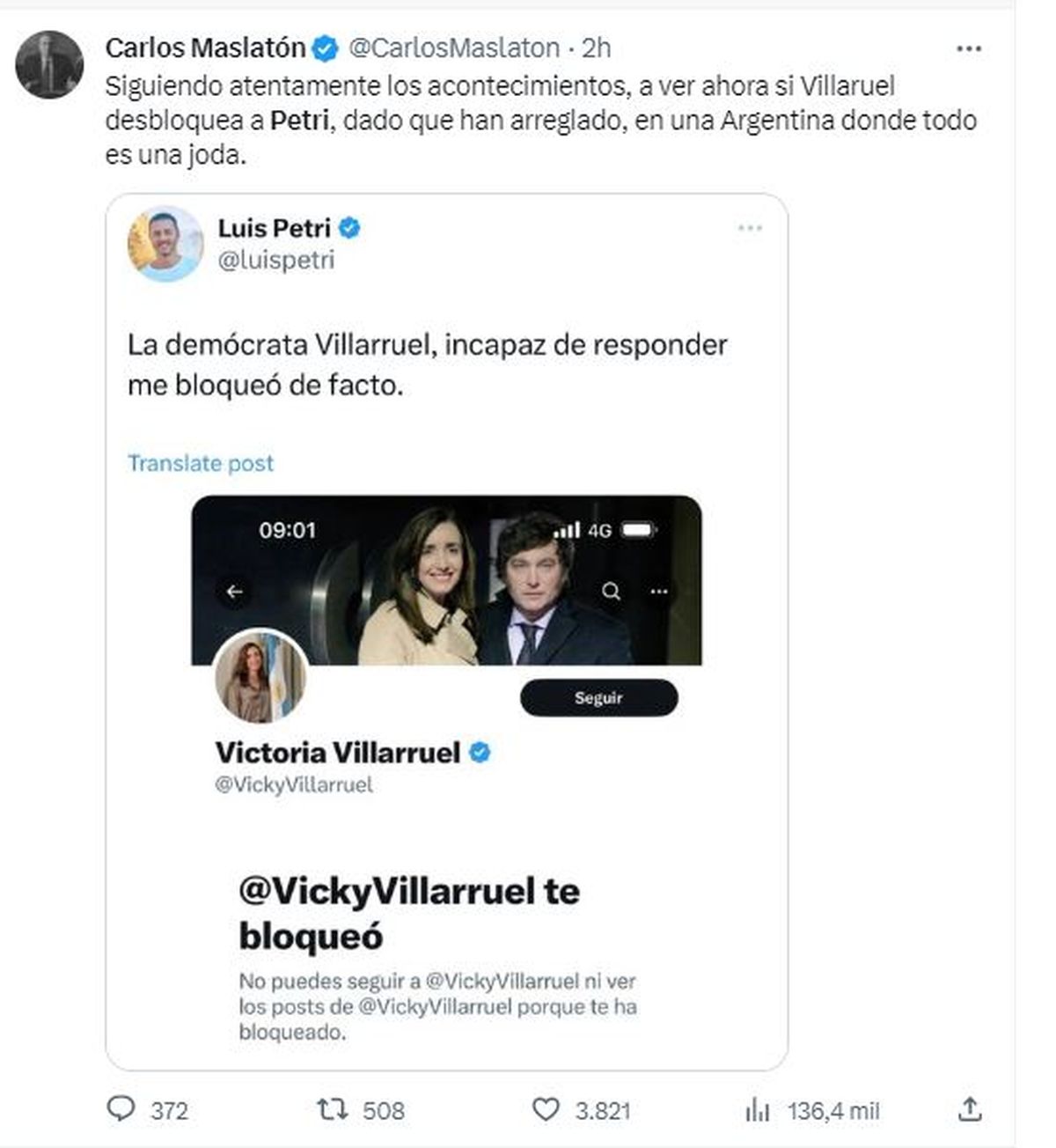The image size is (1056, 1148).
Task: Click the share upload icon
Action: pyautogui.click(x=969, y=1109)
